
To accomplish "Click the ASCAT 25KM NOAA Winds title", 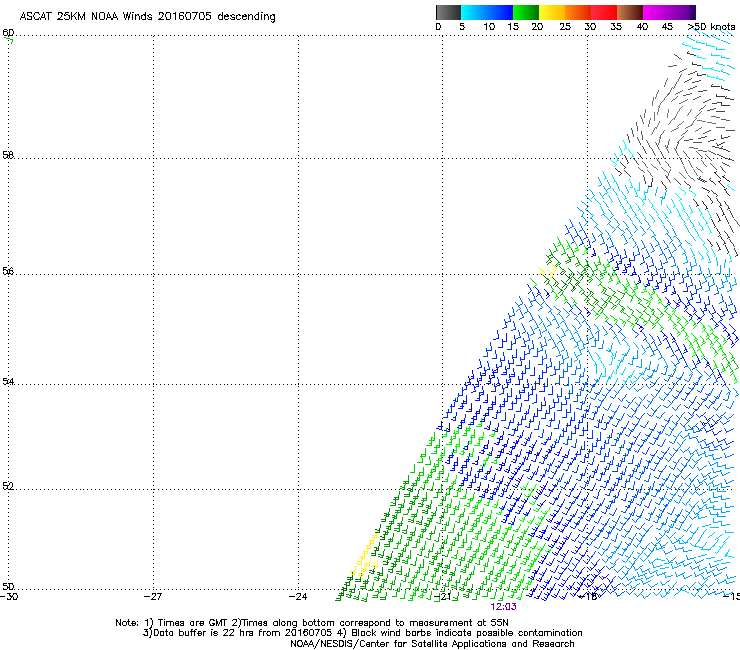I will click(x=147, y=16).
